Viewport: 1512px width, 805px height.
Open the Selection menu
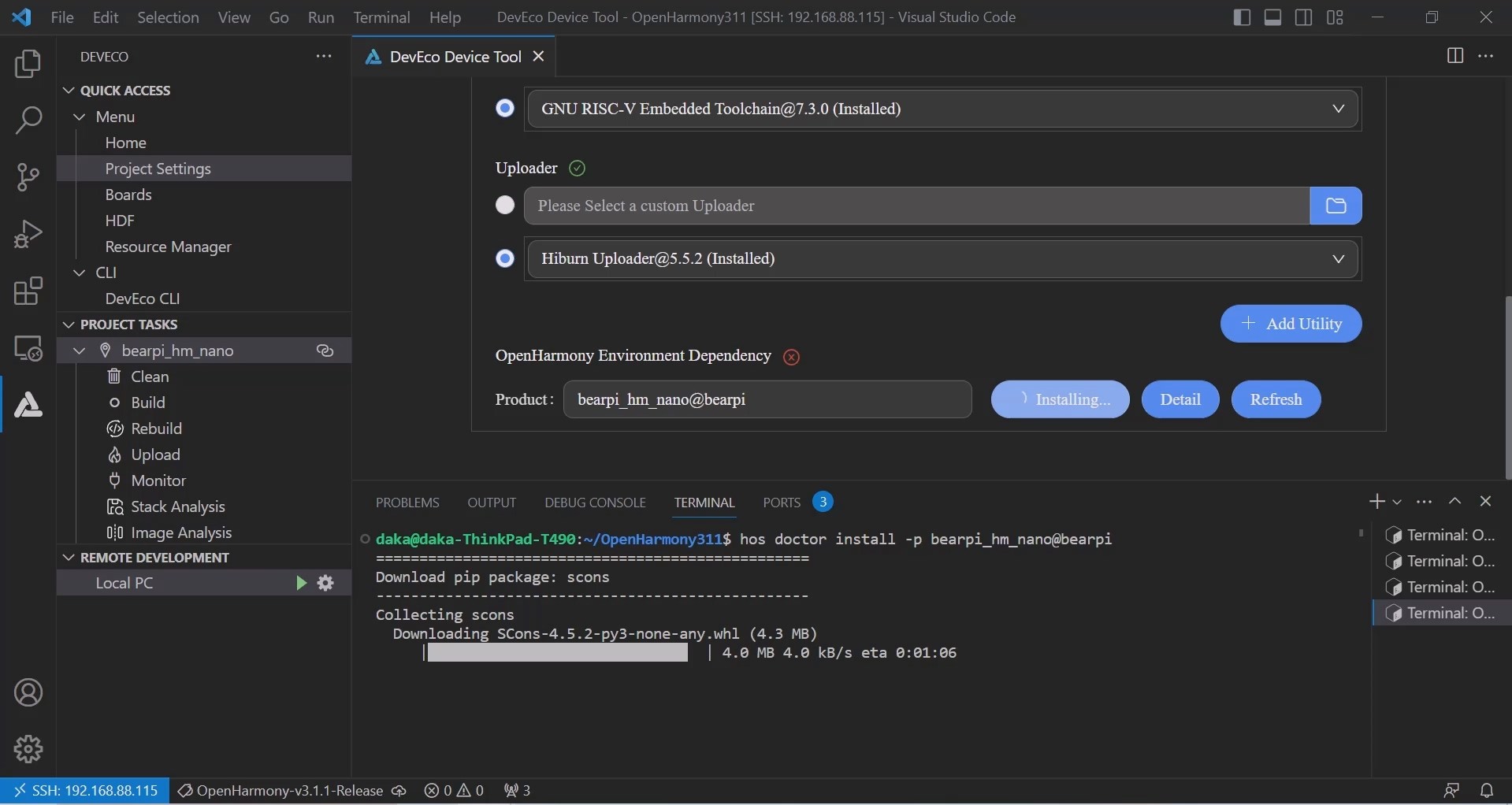point(168,17)
